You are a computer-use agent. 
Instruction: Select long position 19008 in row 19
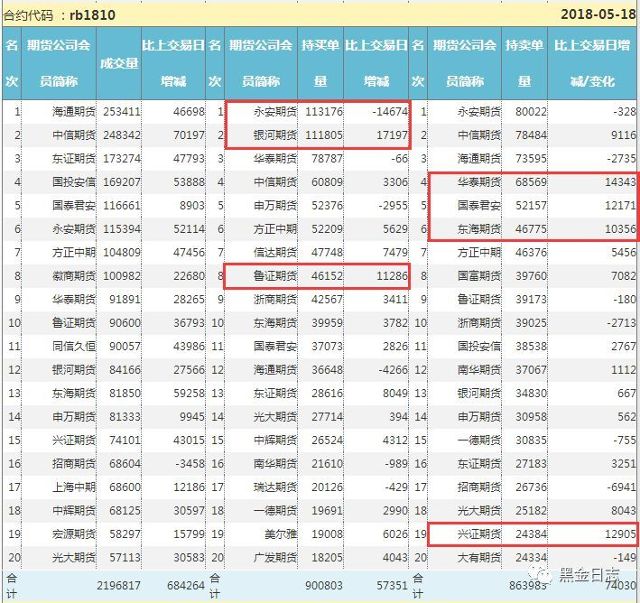click(327, 534)
